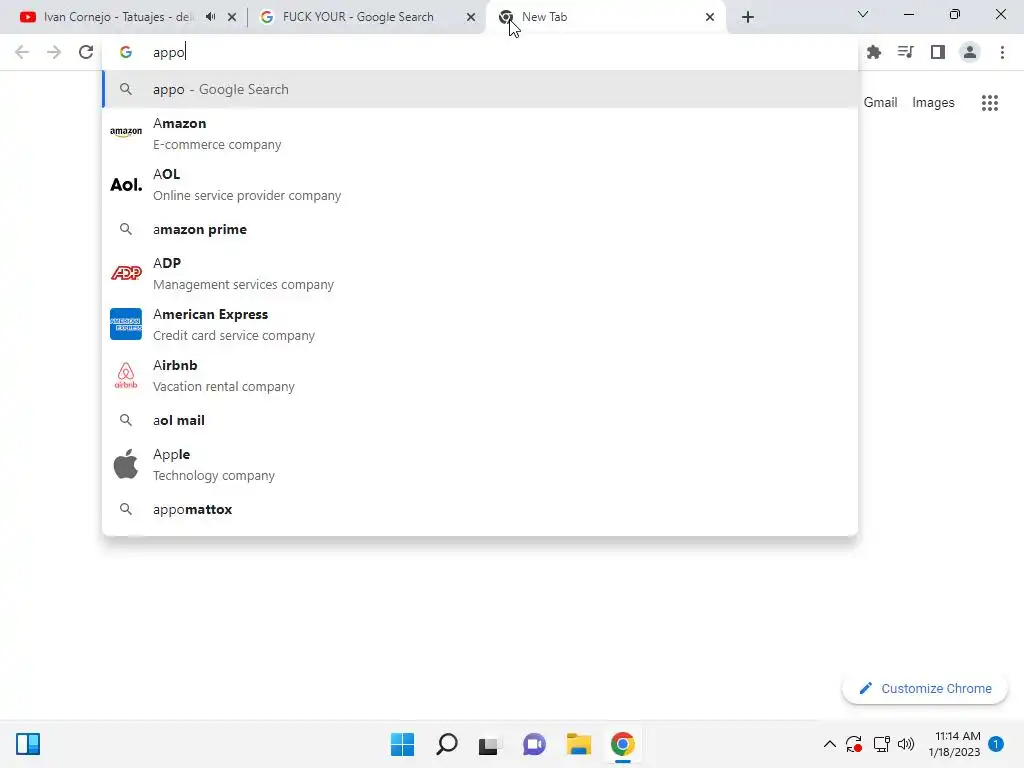The image size is (1024, 768).
Task: Open the notification badge showing 1
Action: tap(996, 744)
